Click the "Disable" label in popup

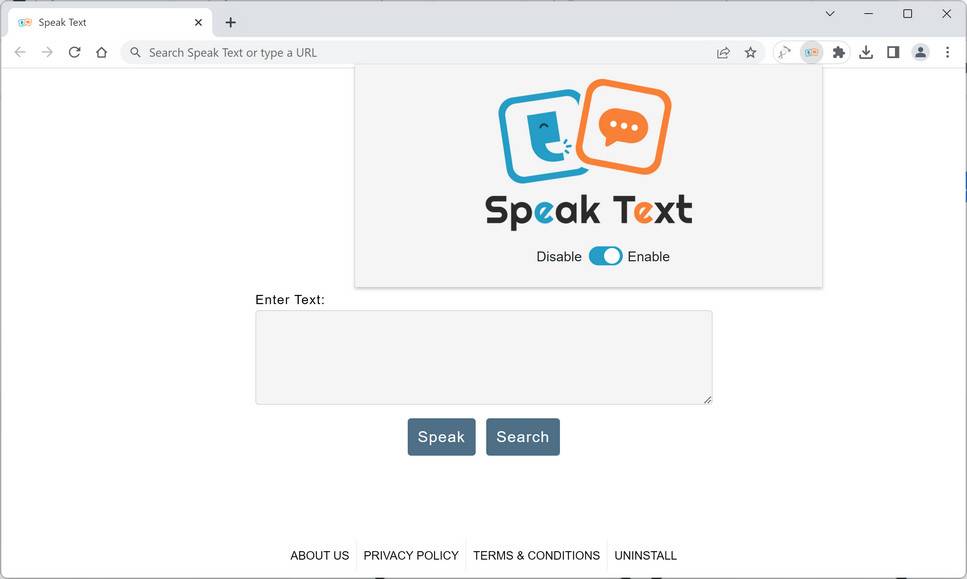(x=559, y=257)
